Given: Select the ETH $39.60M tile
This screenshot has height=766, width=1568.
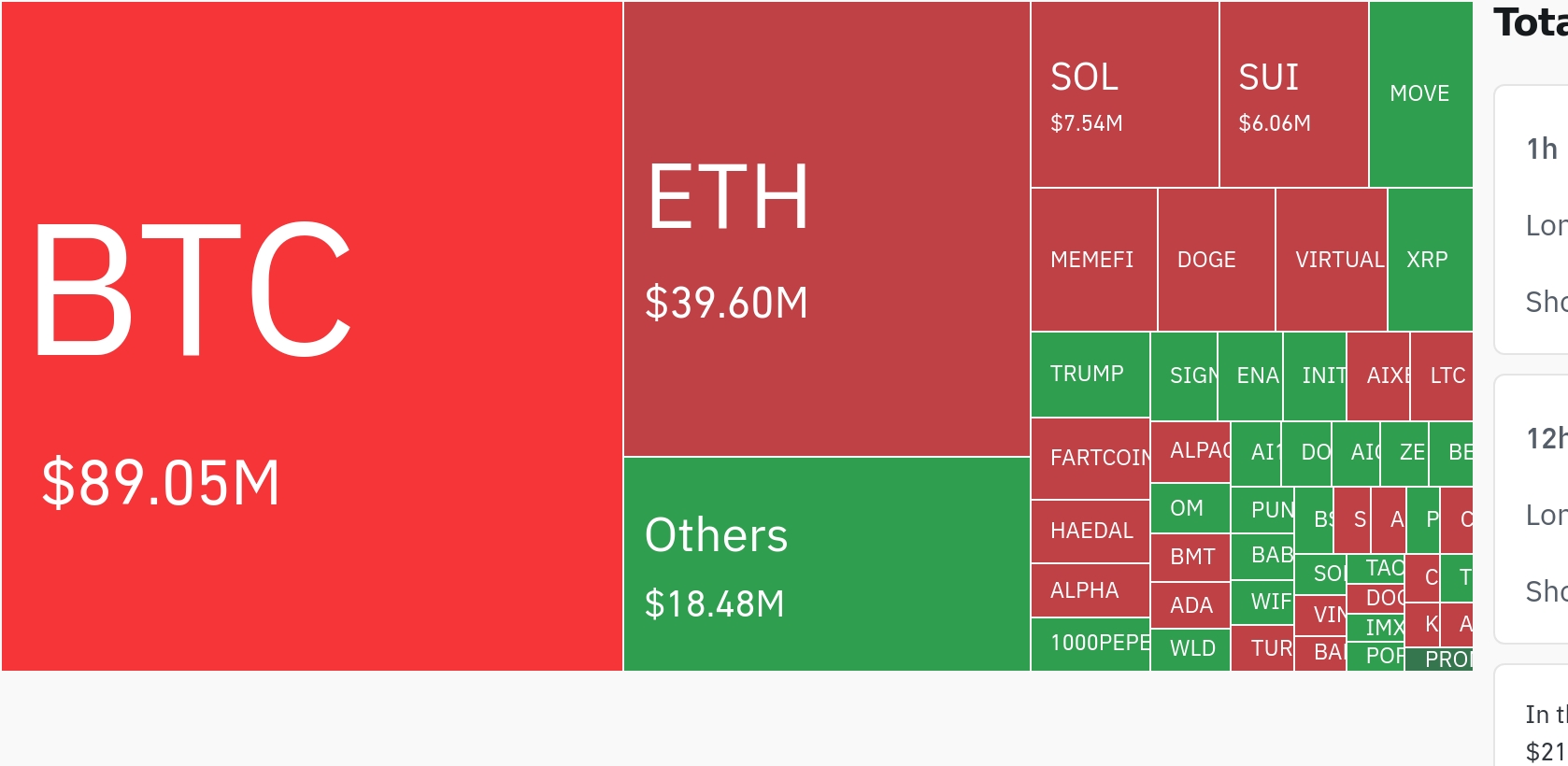Looking at the screenshot, I should [826, 229].
